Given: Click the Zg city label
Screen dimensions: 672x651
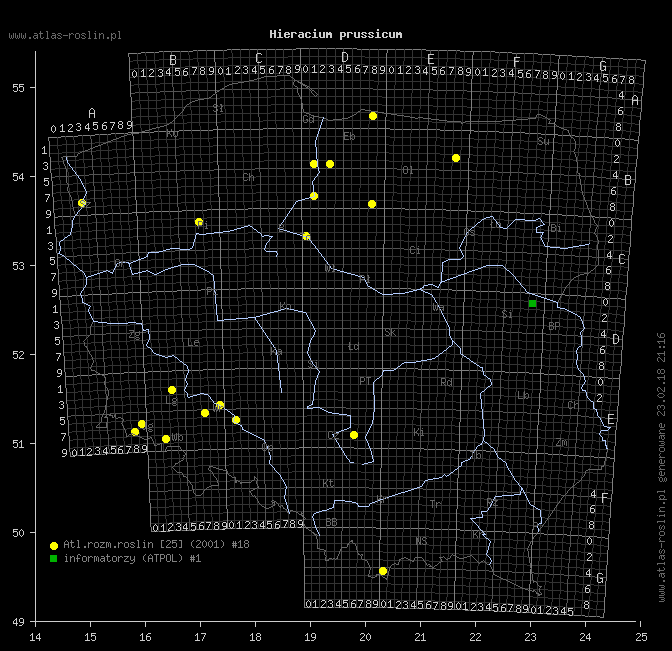Looking at the screenshot, I should [135, 335].
